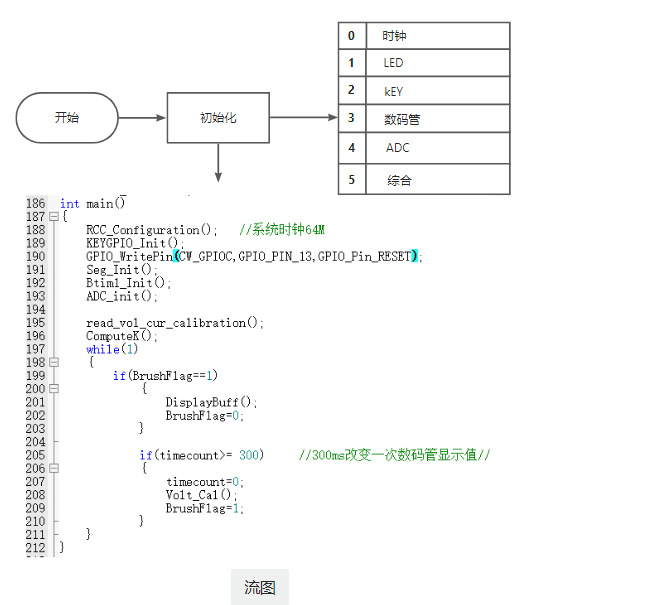
Task: Click table index cell 5
Action: 352,179
